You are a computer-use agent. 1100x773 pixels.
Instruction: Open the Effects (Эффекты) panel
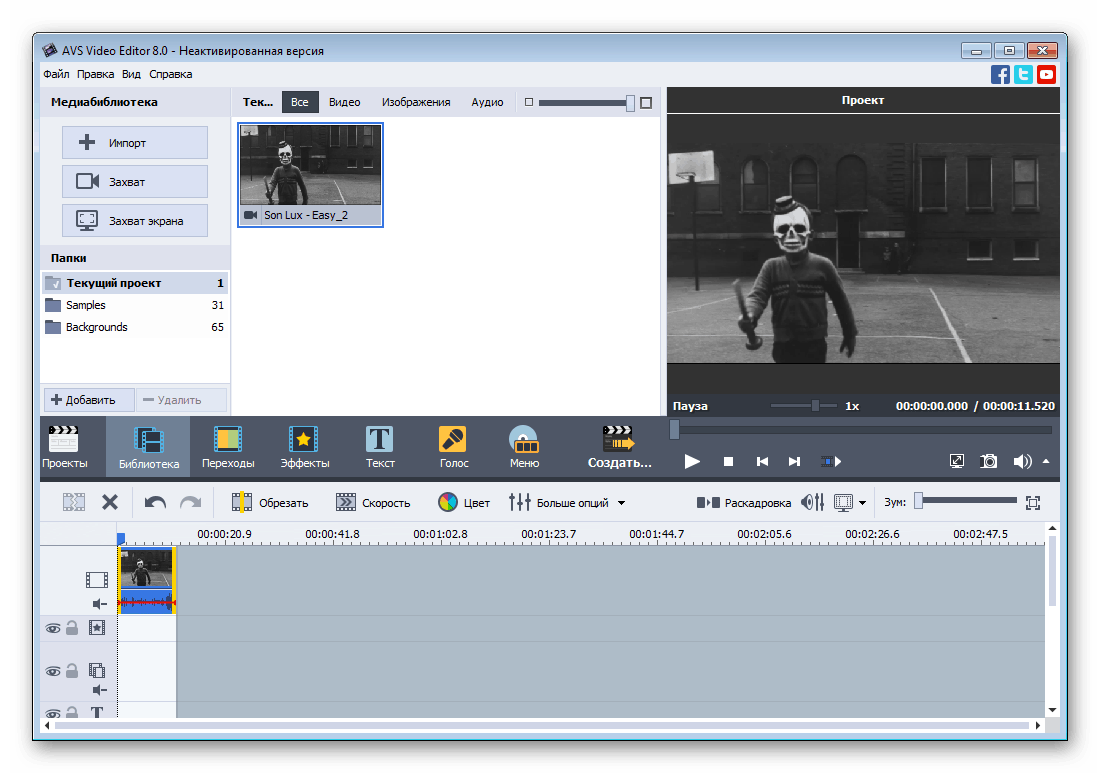click(304, 447)
